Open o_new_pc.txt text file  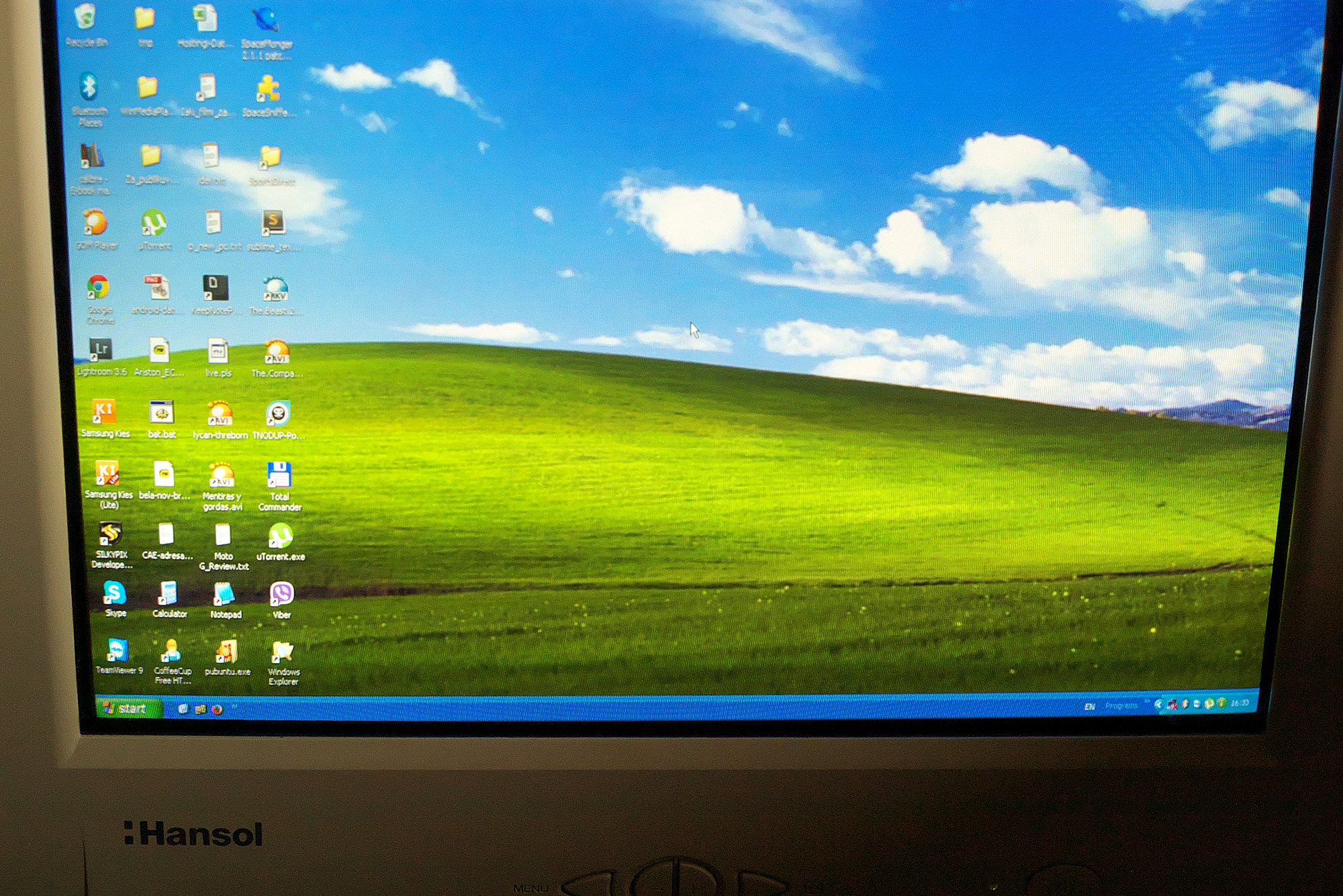tap(214, 230)
